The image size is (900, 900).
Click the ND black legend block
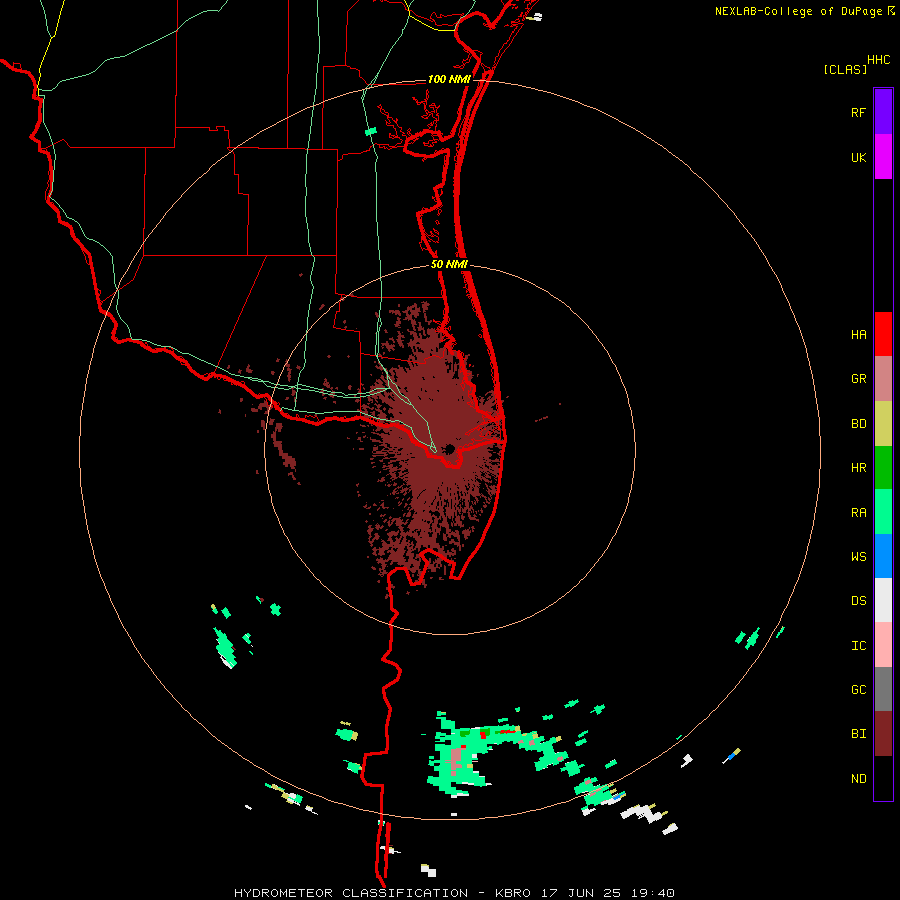tap(883, 778)
